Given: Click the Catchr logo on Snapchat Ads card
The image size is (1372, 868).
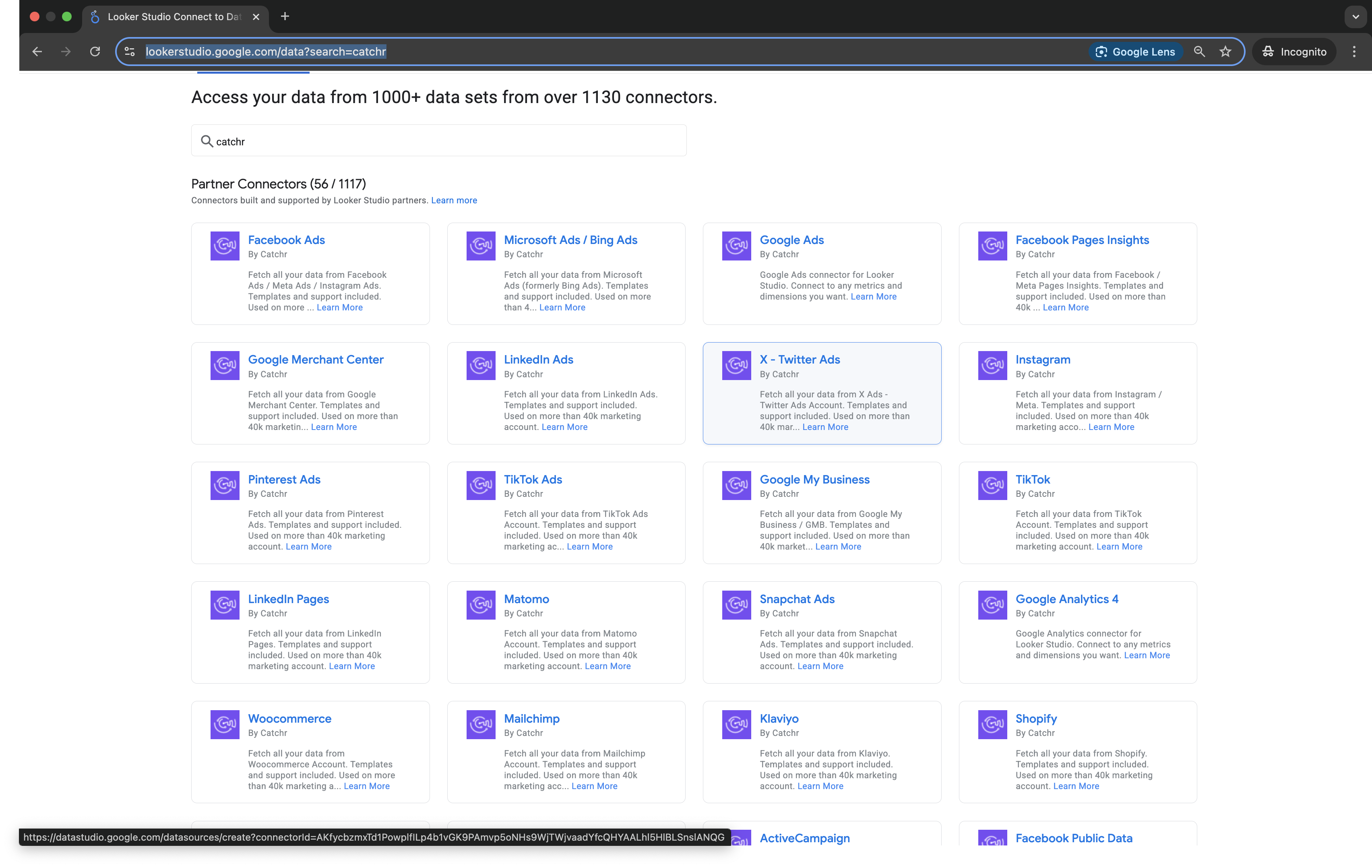Looking at the screenshot, I should (x=736, y=605).
